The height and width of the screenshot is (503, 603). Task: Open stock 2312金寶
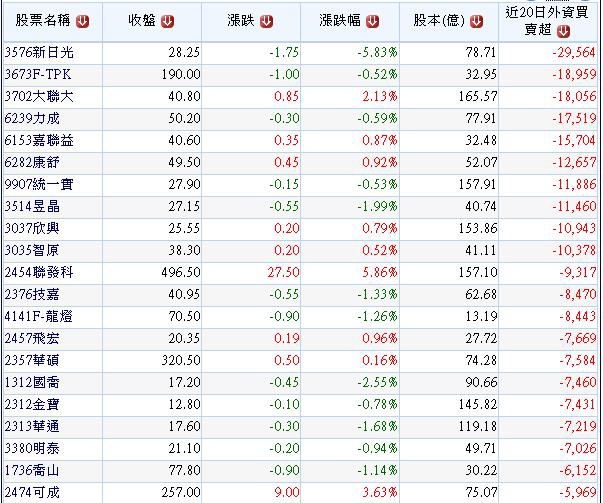[x=32, y=405]
